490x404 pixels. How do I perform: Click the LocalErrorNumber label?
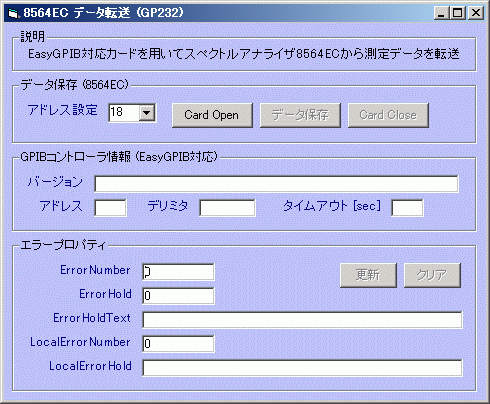click(80, 342)
